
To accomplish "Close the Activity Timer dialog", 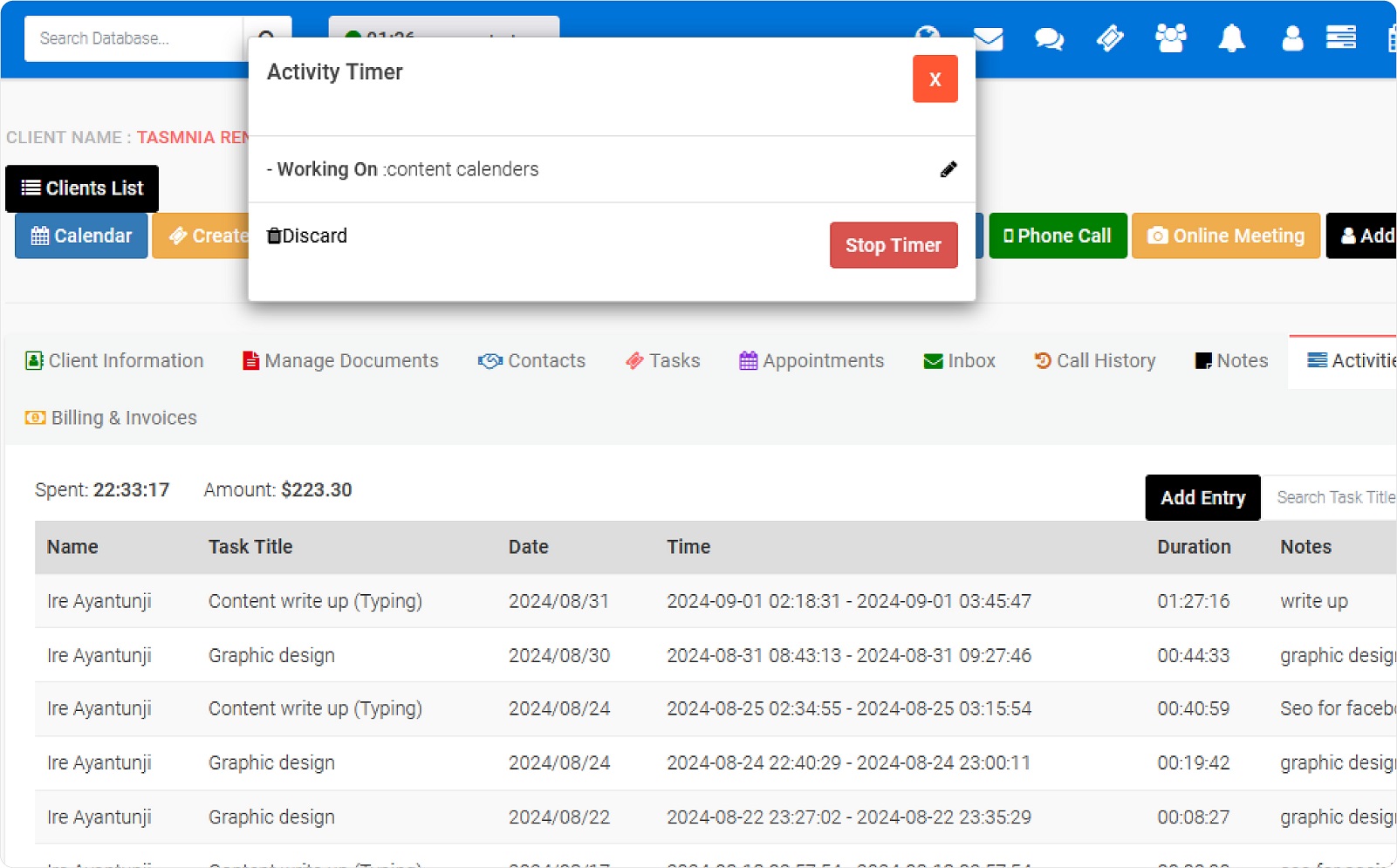I will tap(935, 79).
